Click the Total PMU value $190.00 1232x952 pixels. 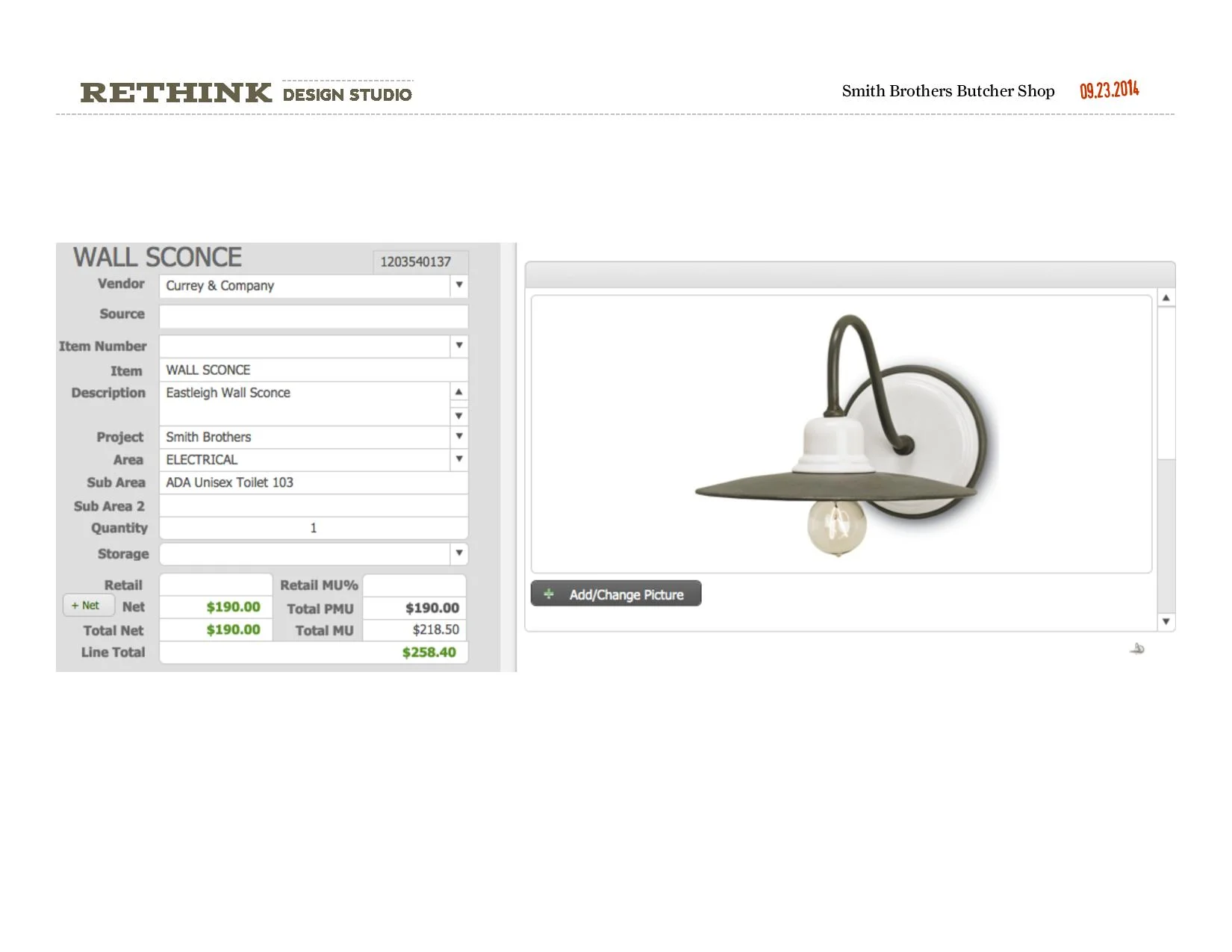[432, 608]
